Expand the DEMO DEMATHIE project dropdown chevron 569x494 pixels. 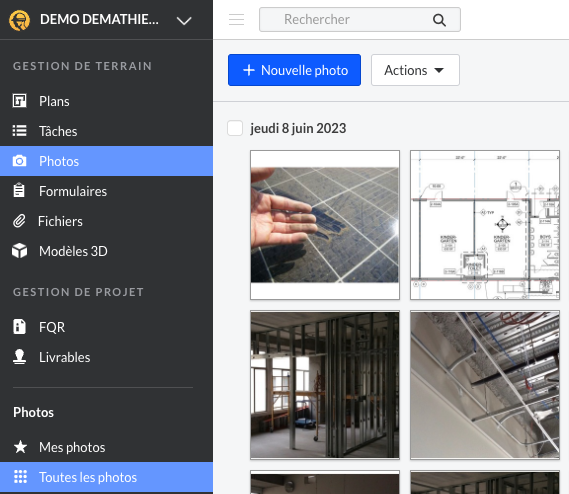click(184, 21)
